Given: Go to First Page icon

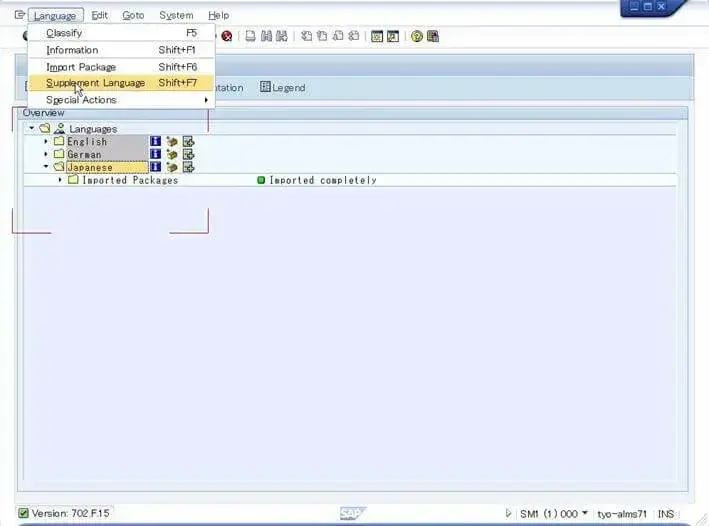Looking at the screenshot, I should point(307,36).
